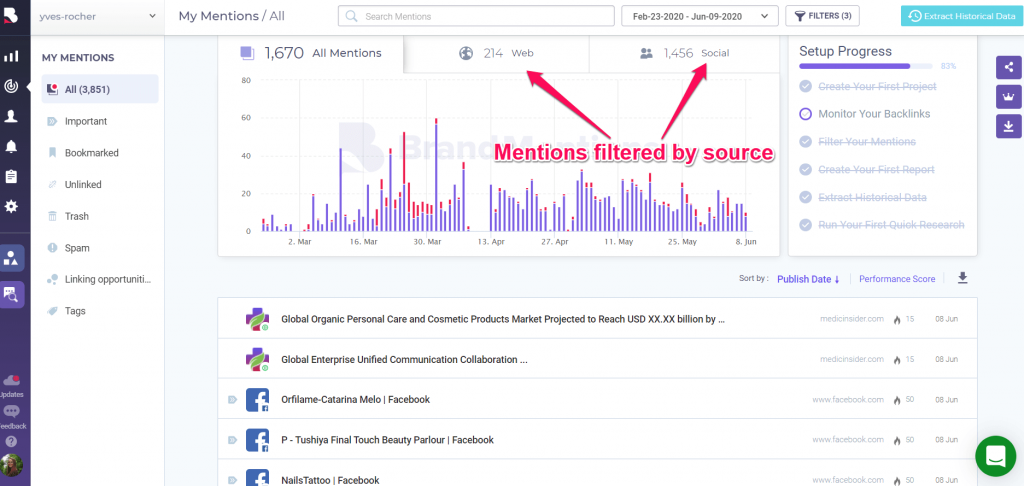Open the Orfilame-Catarina Melo | Facebook mention
The width and height of the screenshot is (1024, 486).
[355, 399]
